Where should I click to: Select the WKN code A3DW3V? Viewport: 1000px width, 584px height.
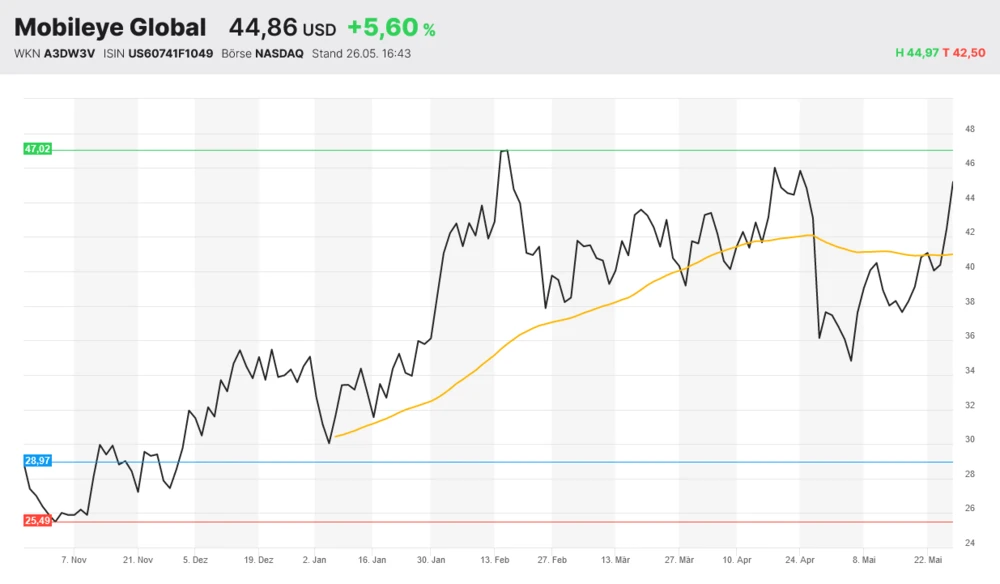pos(70,53)
